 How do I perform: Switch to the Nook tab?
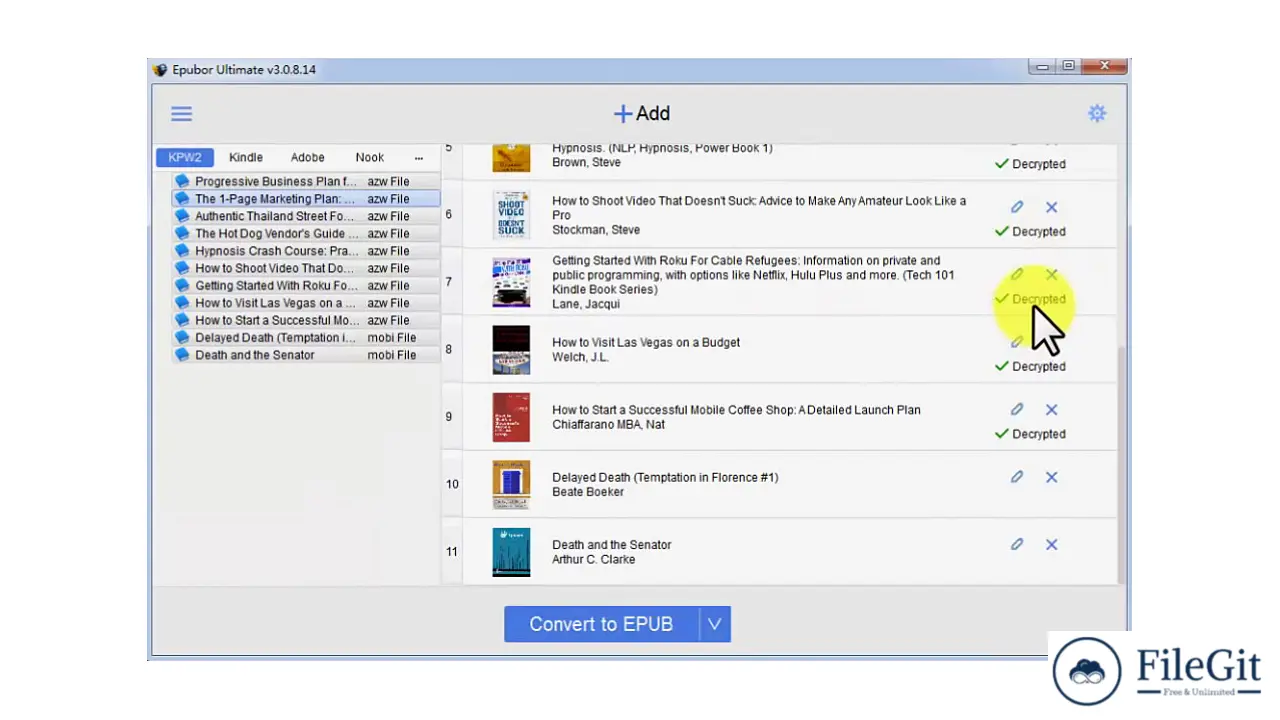point(370,157)
